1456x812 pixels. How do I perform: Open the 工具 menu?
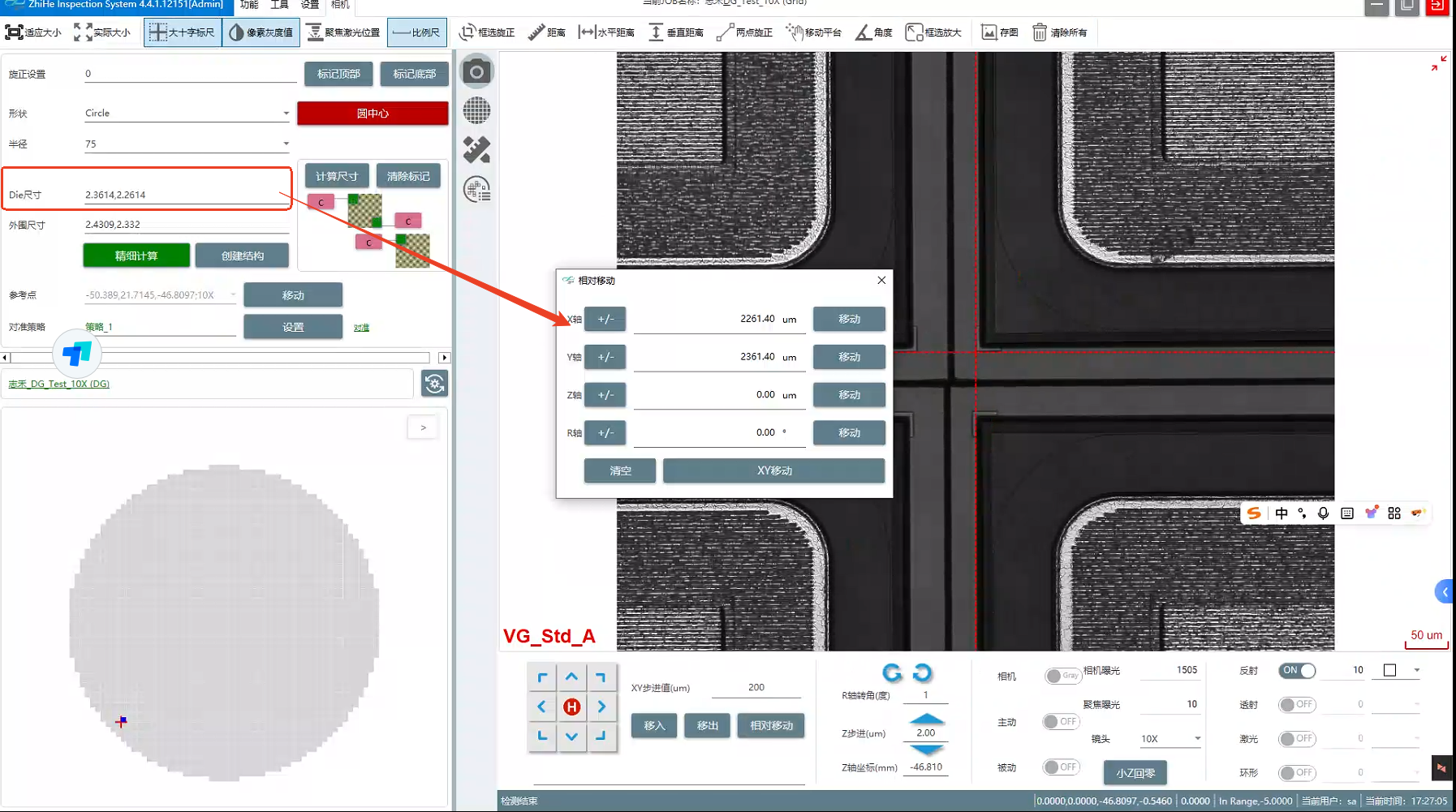[279, 5]
